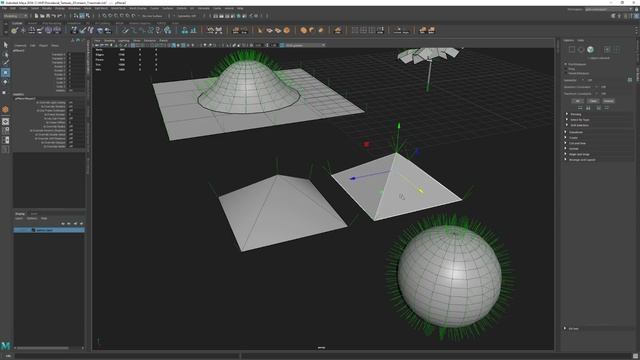Select UV Shell mode in UV Toolkit

(616, 49)
